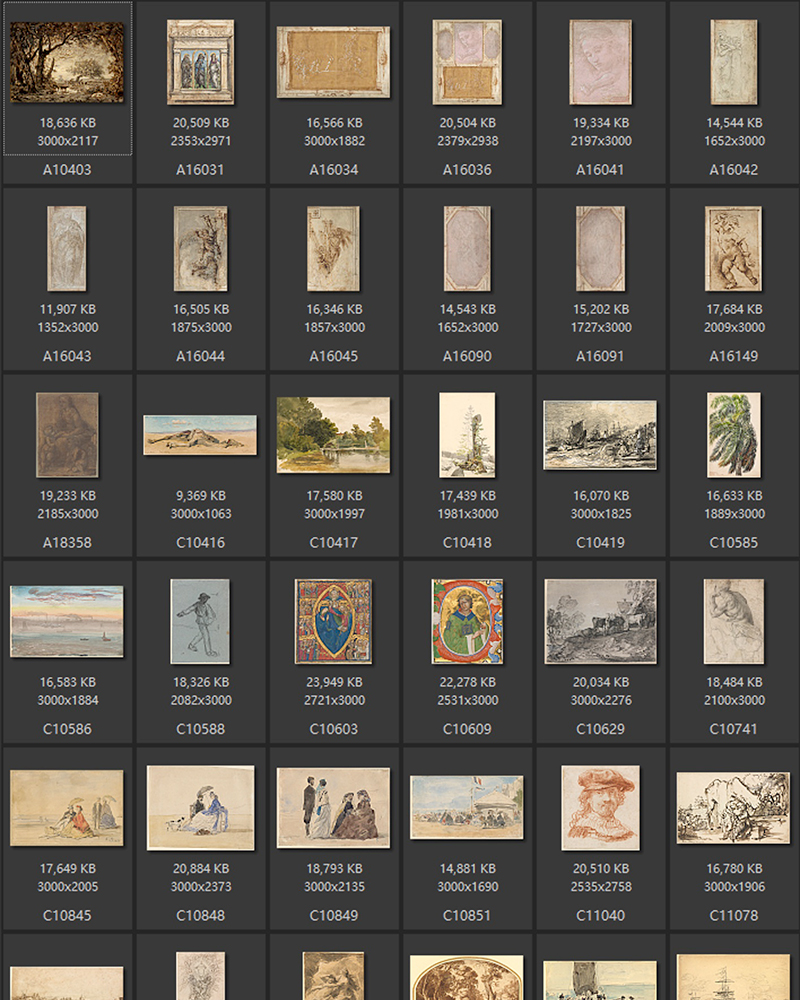This screenshot has height=1000, width=800.
Task: Click the C10419 harbor boats etching
Action: (x=600, y=435)
